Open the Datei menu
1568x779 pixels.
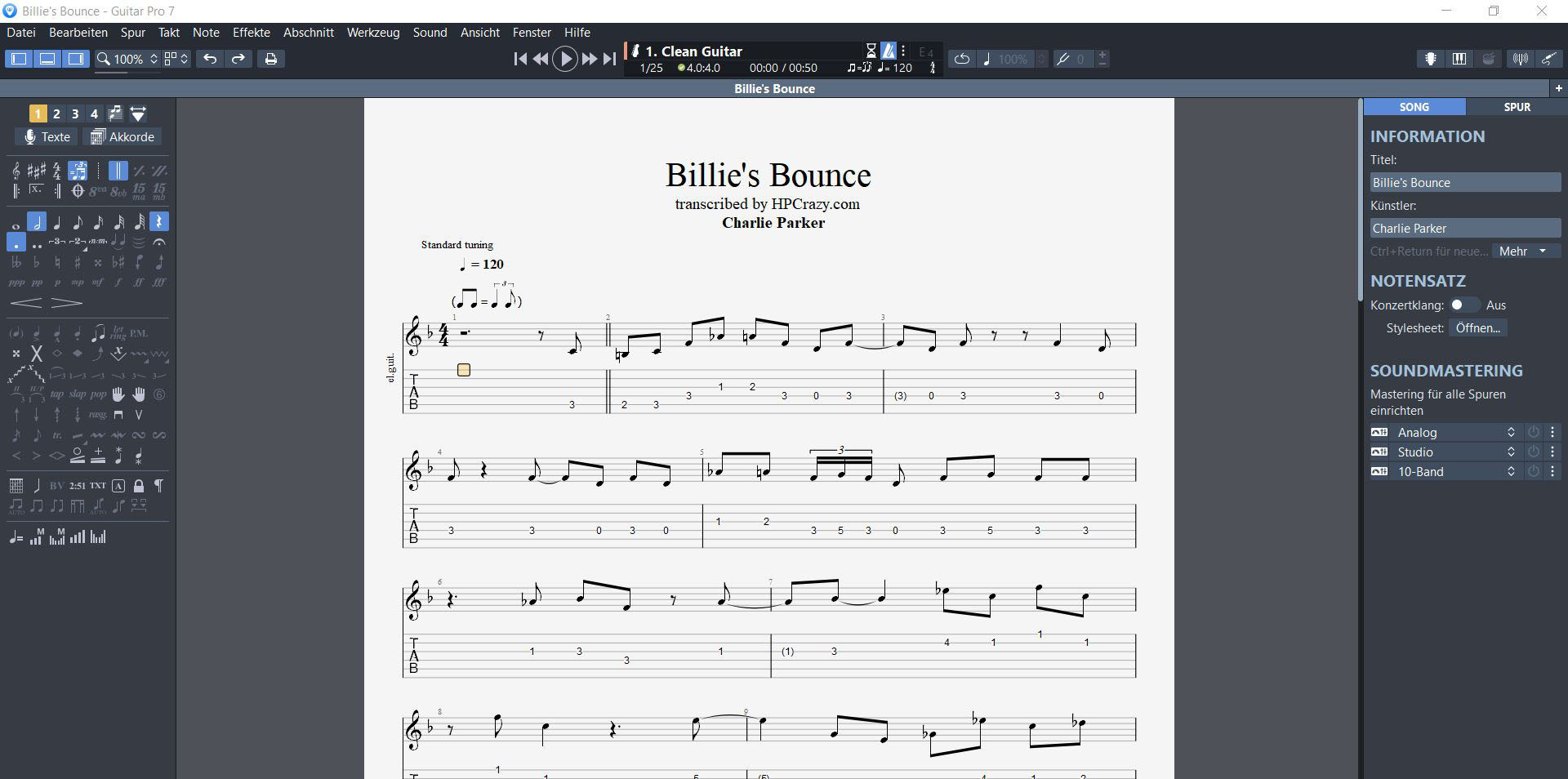click(21, 33)
